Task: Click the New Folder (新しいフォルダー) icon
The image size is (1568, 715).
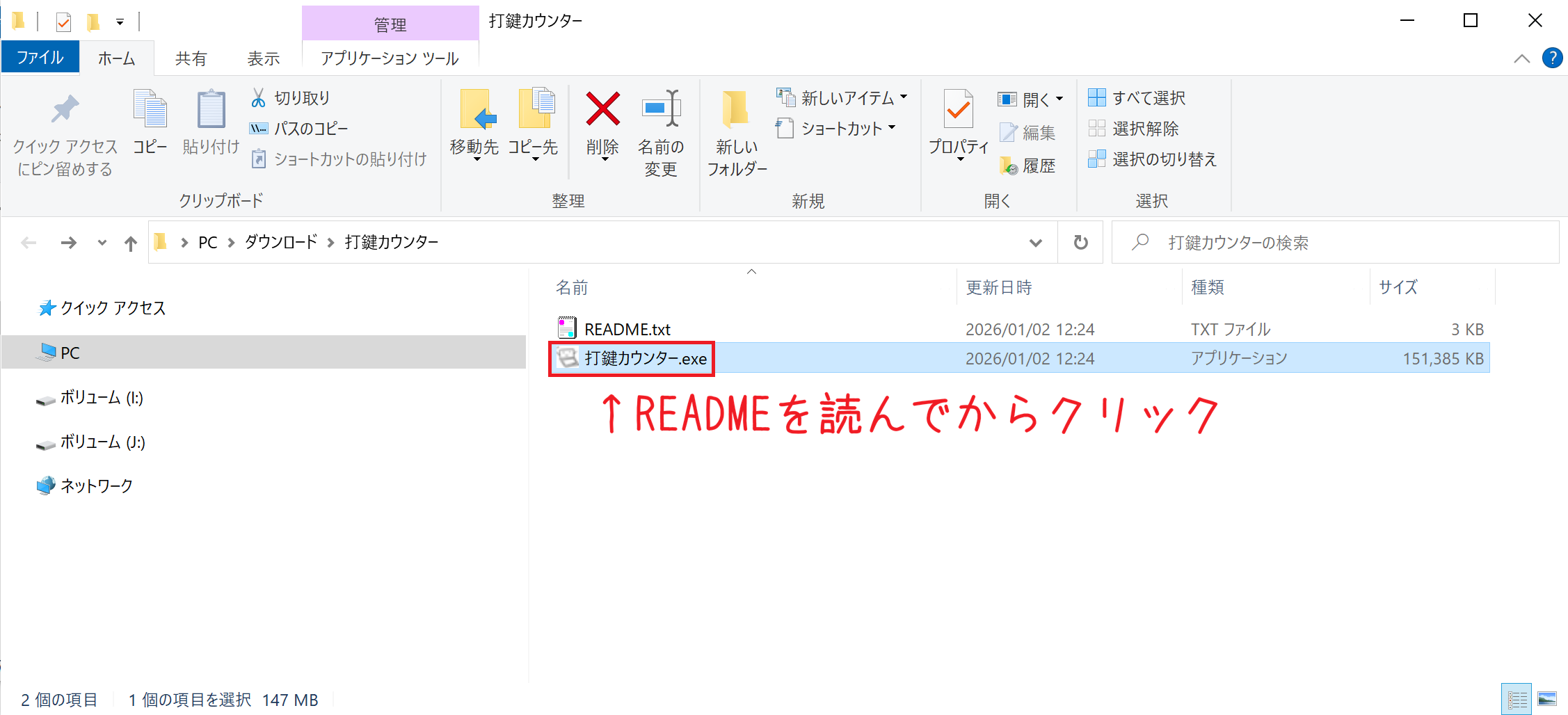Action: click(736, 109)
